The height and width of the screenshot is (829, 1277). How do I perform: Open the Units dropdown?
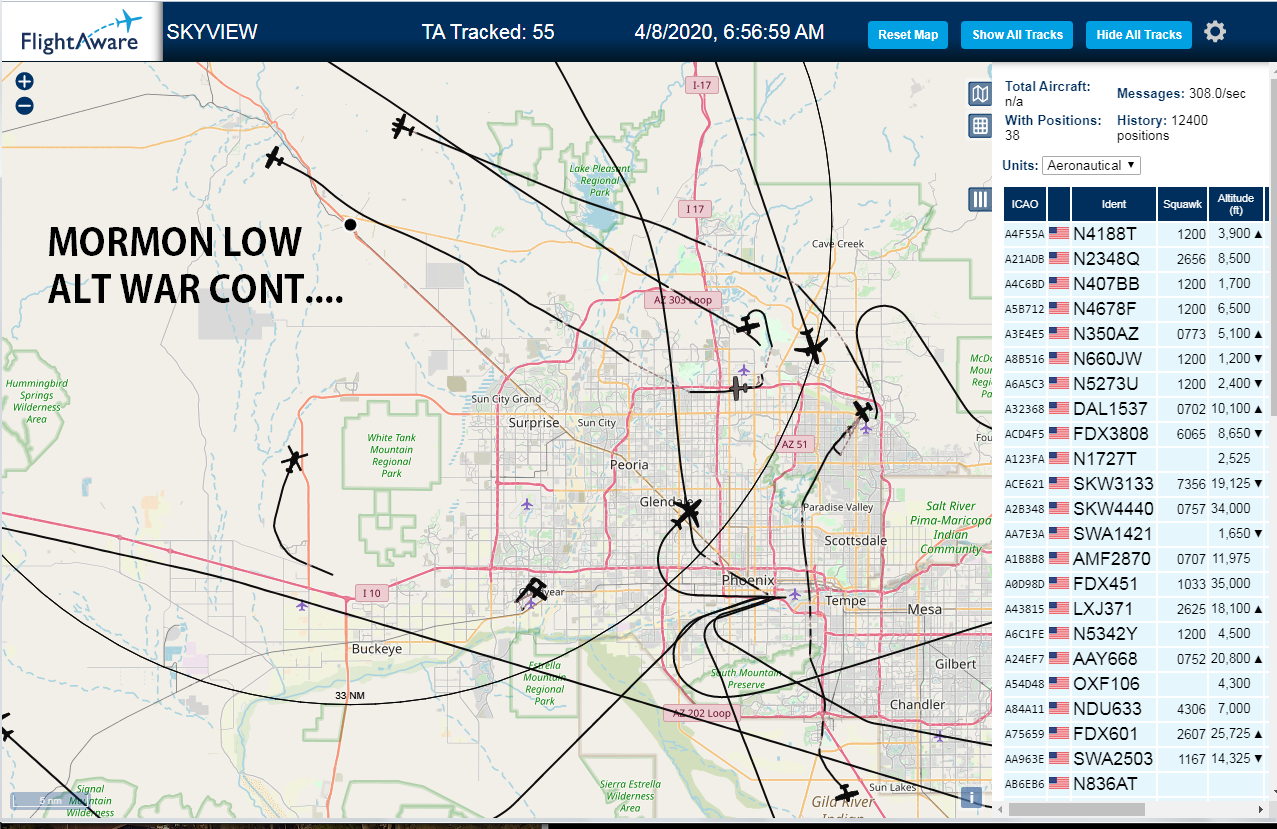(1091, 165)
